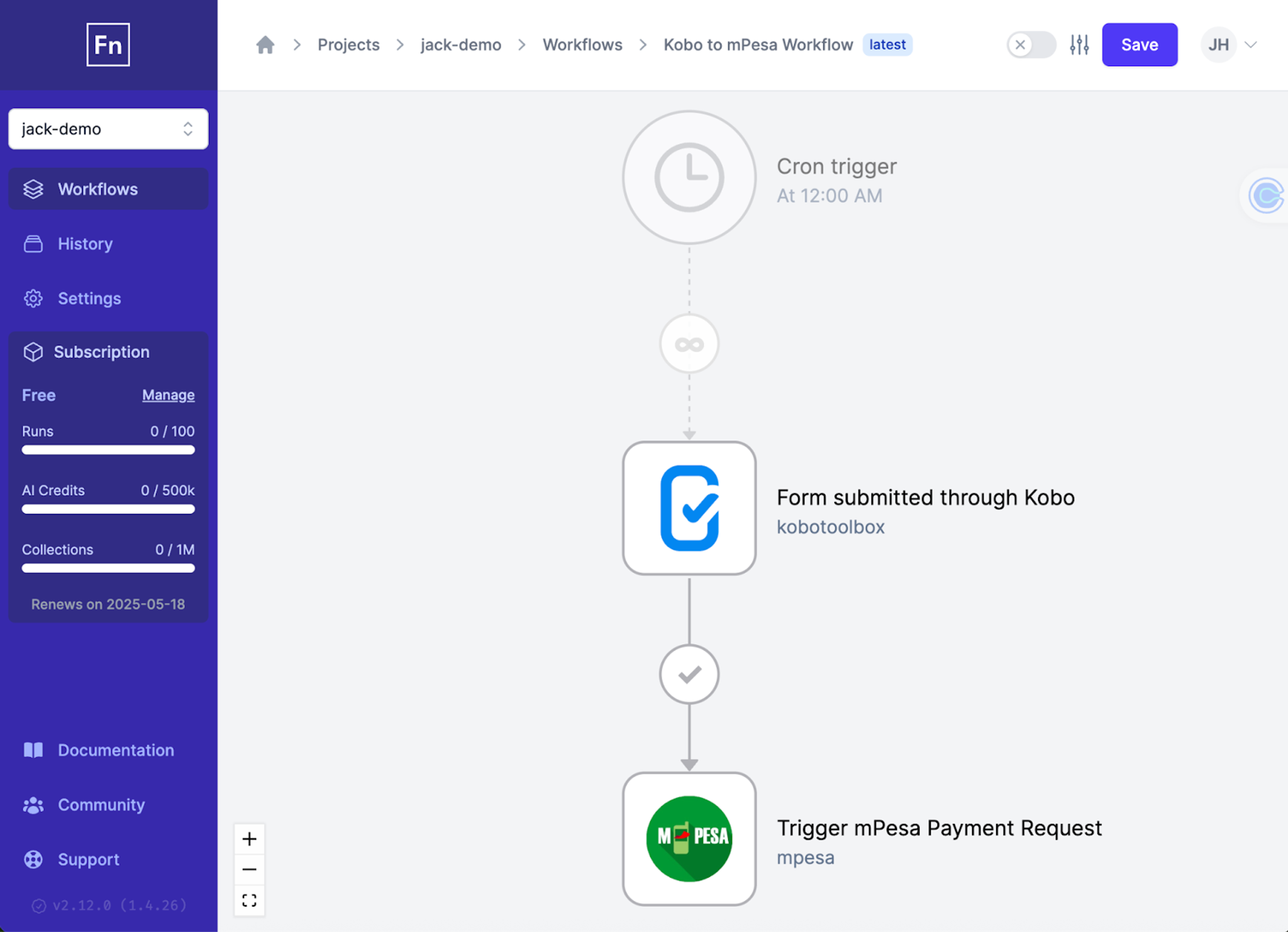Click the Form submitted through Kobo label

pyautogui.click(x=926, y=497)
